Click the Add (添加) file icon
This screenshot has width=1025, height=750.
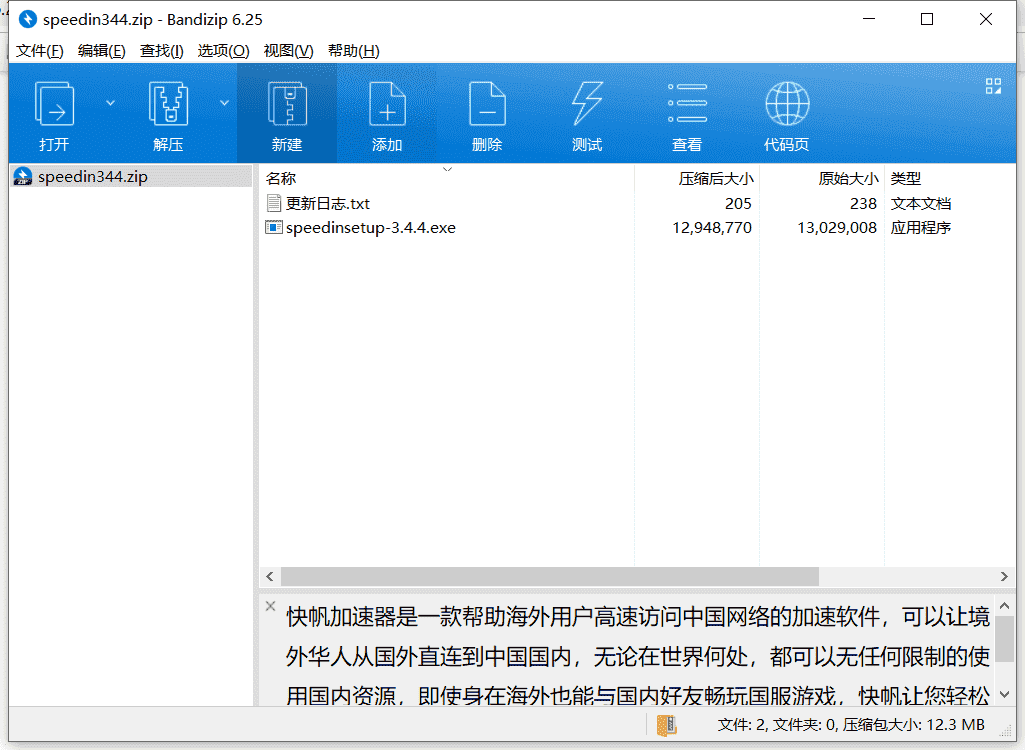tap(387, 104)
